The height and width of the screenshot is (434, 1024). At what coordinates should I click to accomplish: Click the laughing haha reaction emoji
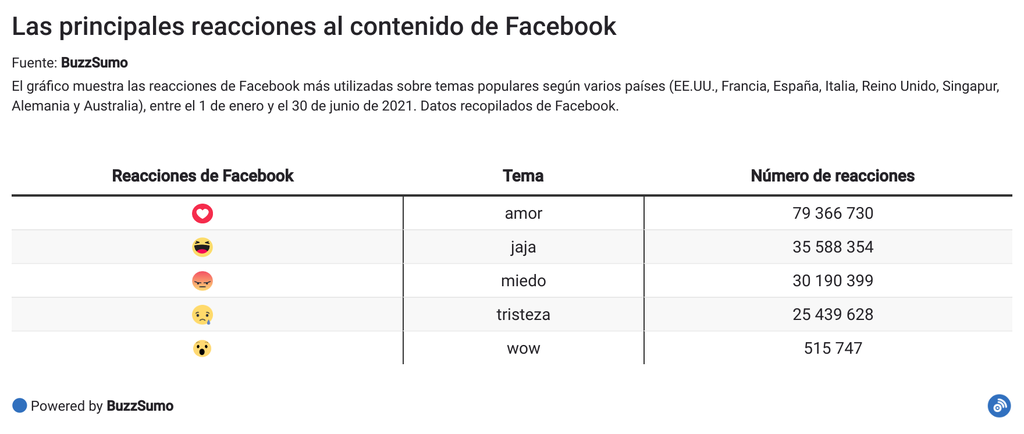(x=203, y=247)
